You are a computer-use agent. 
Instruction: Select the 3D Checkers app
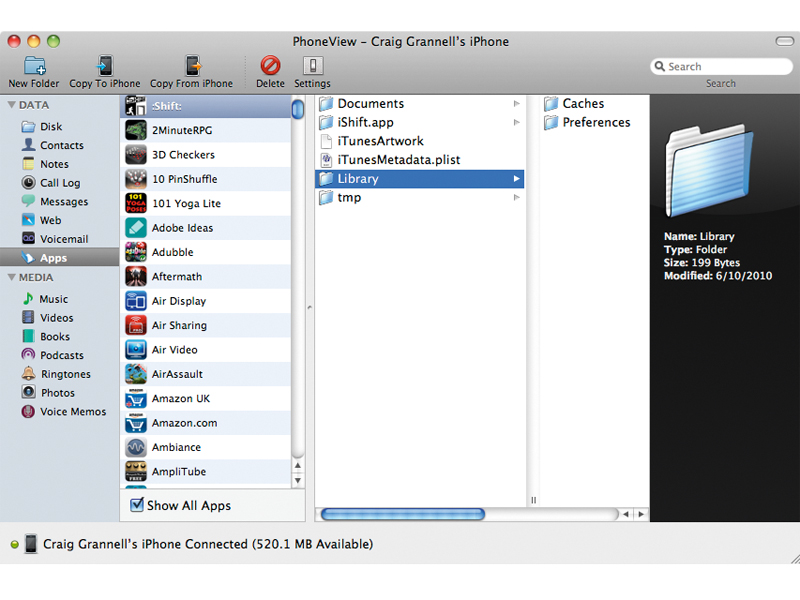pyautogui.click(x=206, y=155)
